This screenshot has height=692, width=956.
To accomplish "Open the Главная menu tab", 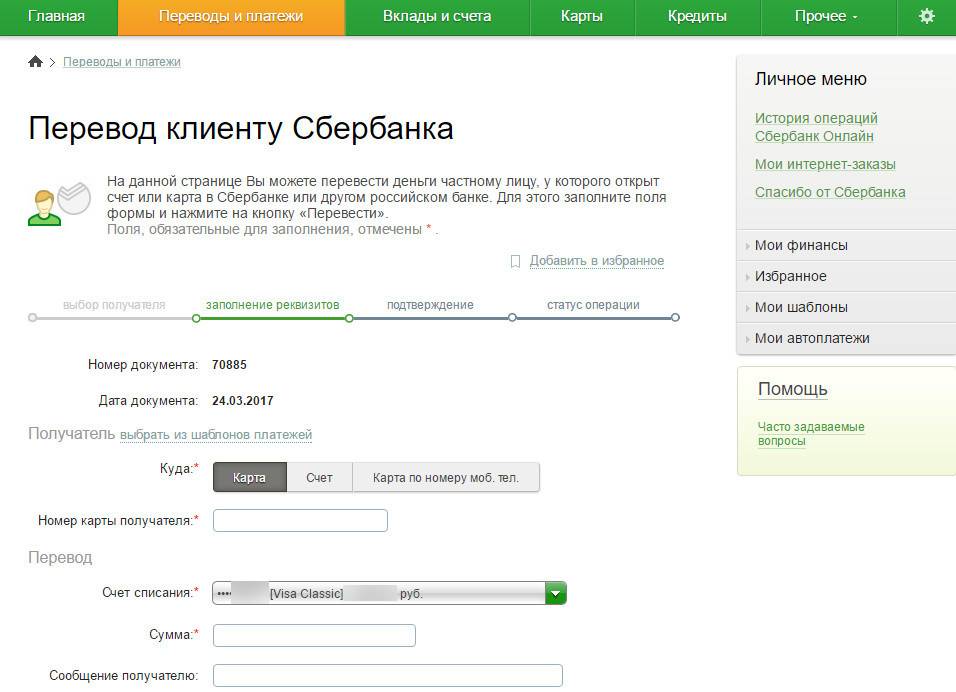I will click(56, 16).
